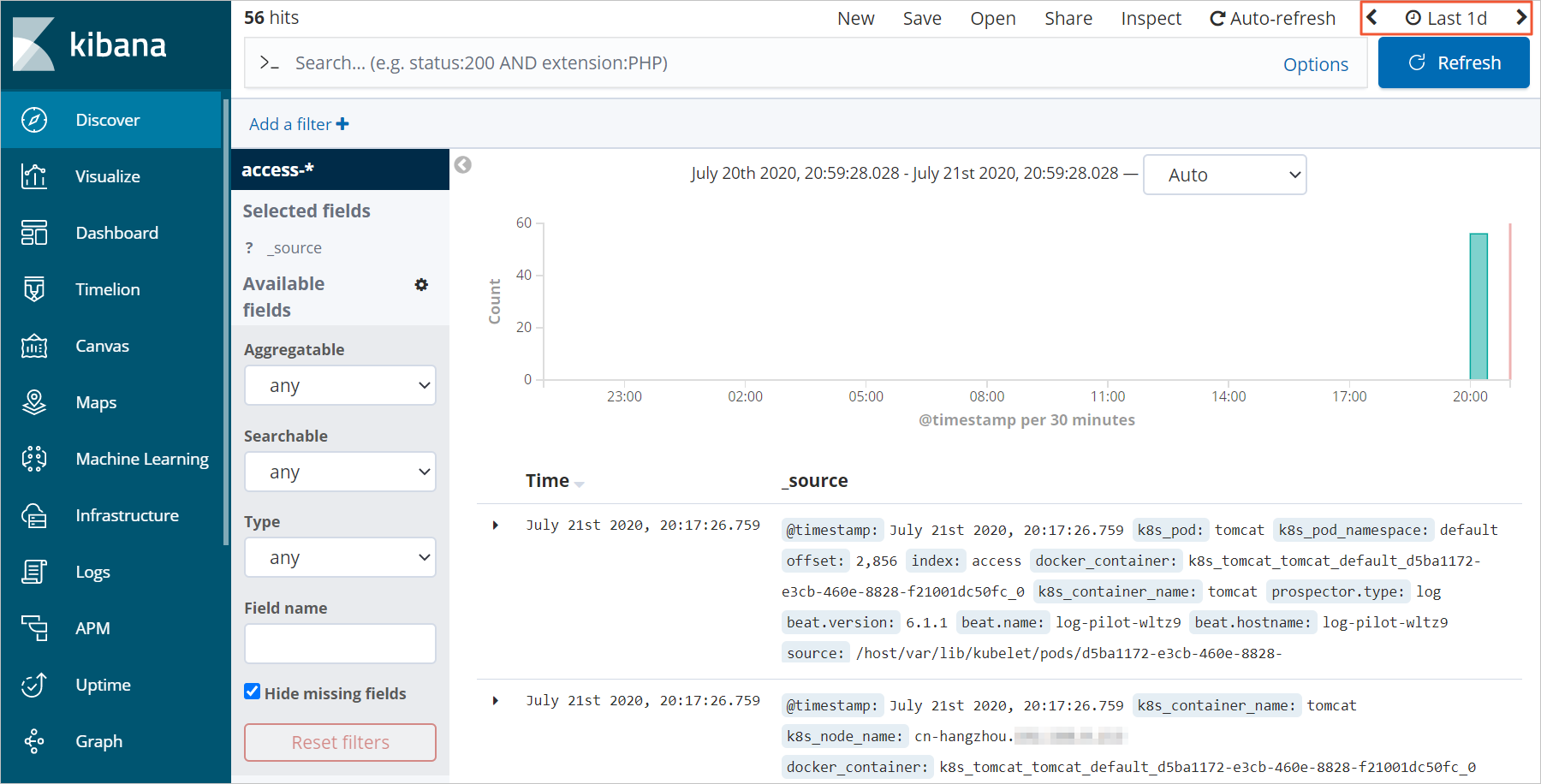This screenshot has height=784, width=1541.
Task: Click the Field name input box
Action: pyautogui.click(x=340, y=643)
